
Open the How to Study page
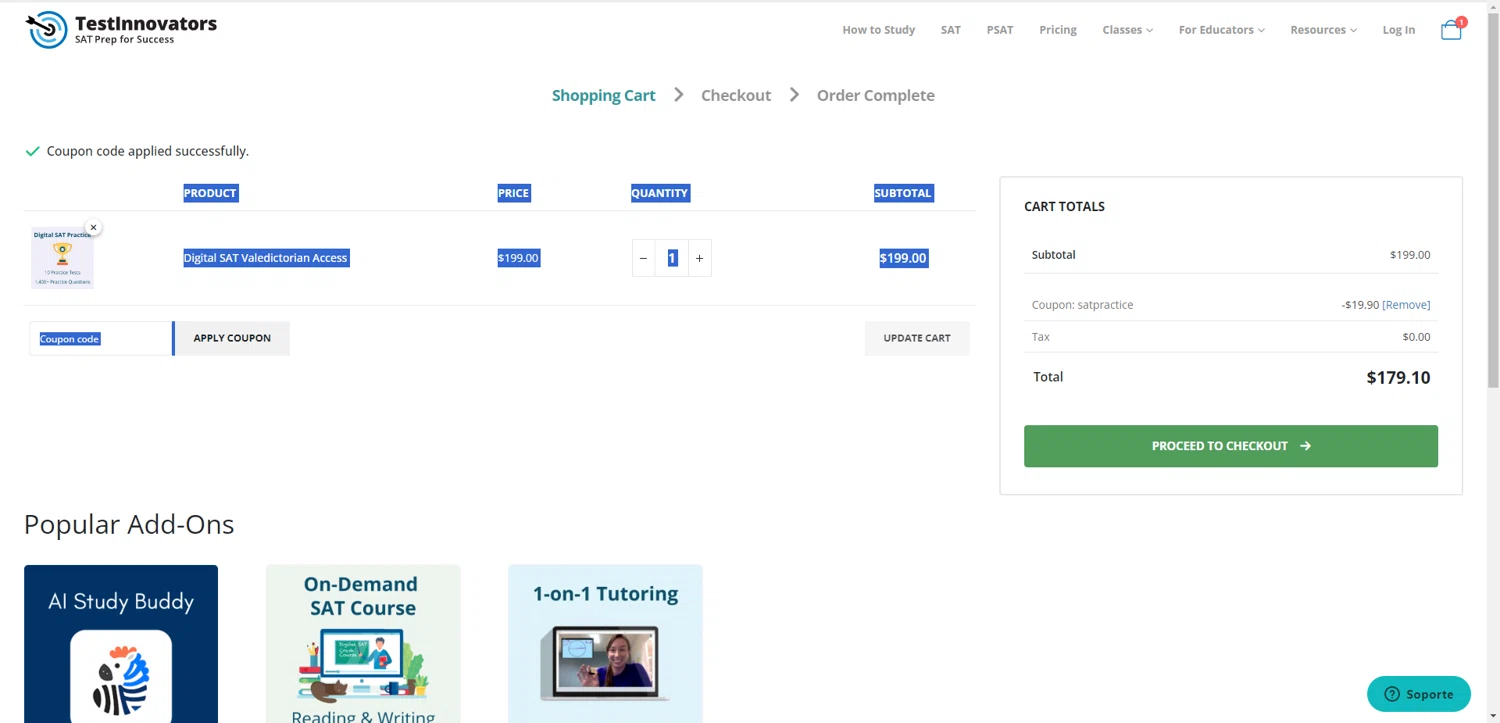tap(878, 30)
